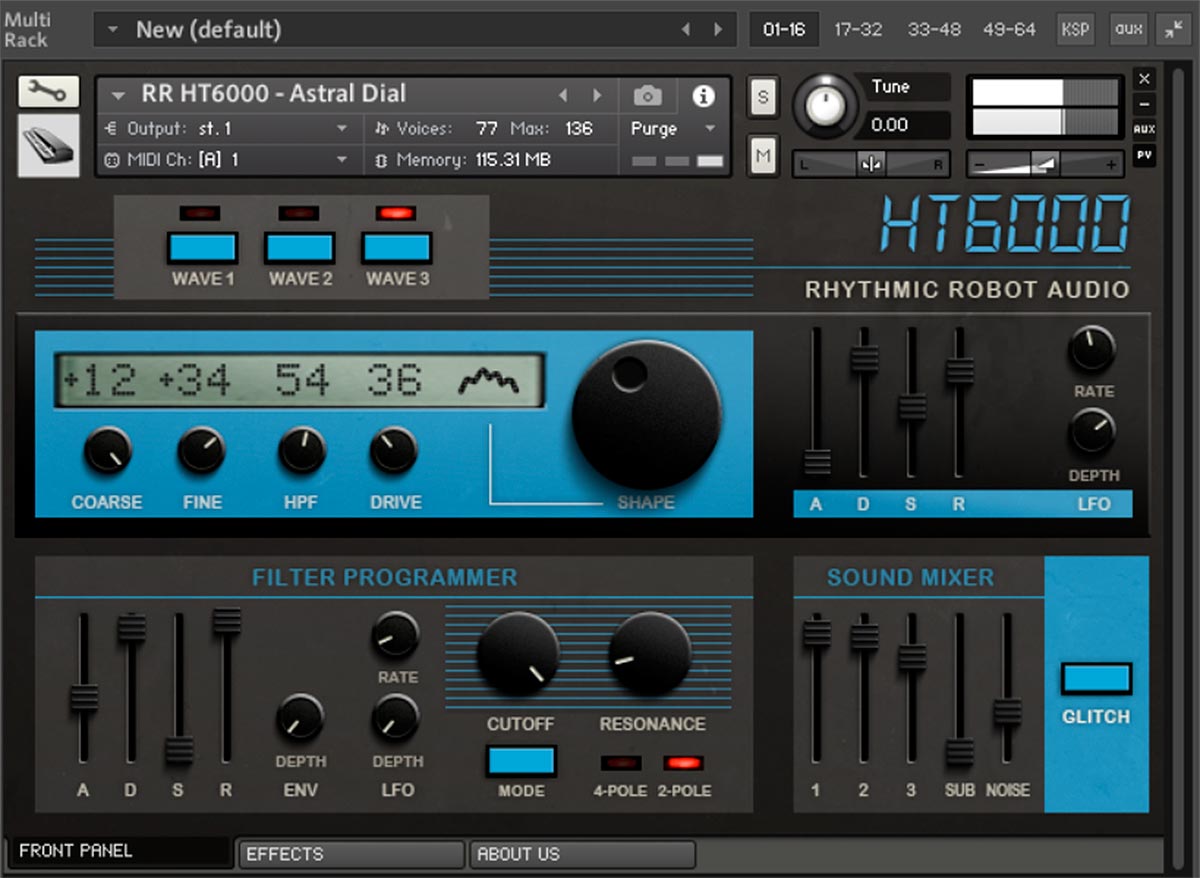Click the CUTOFF knob
Viewport: 1200px width, 878px height.
(517, 654)
